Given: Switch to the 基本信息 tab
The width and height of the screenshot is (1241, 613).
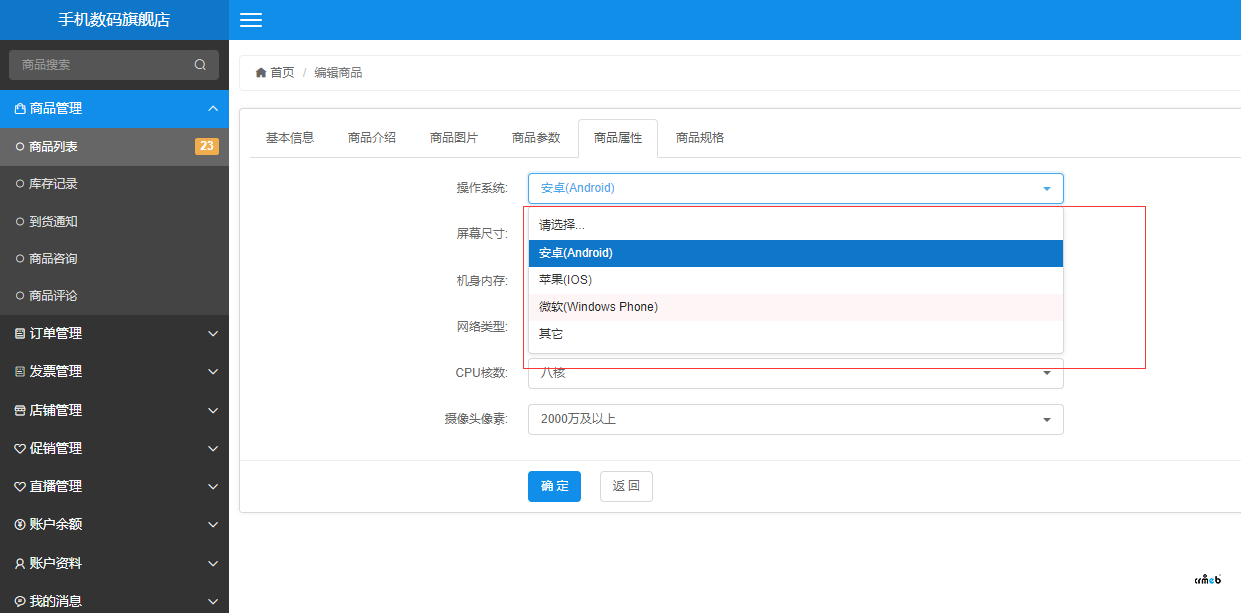Looking at the screenshot, I should pyautogui.click(x=290, y=138).
